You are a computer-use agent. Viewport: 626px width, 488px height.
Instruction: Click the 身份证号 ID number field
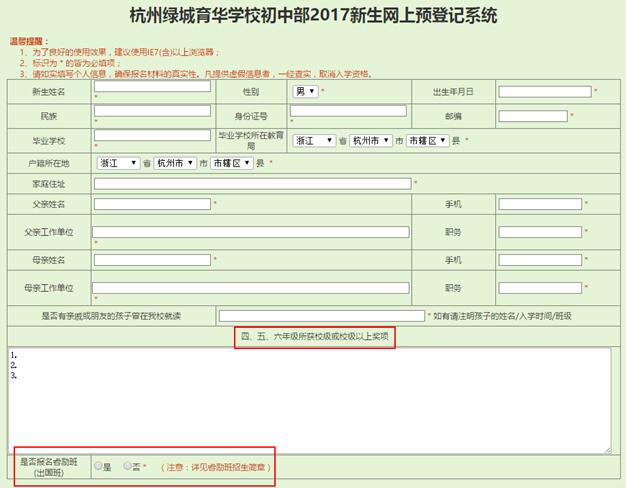[x=348, y=111]
